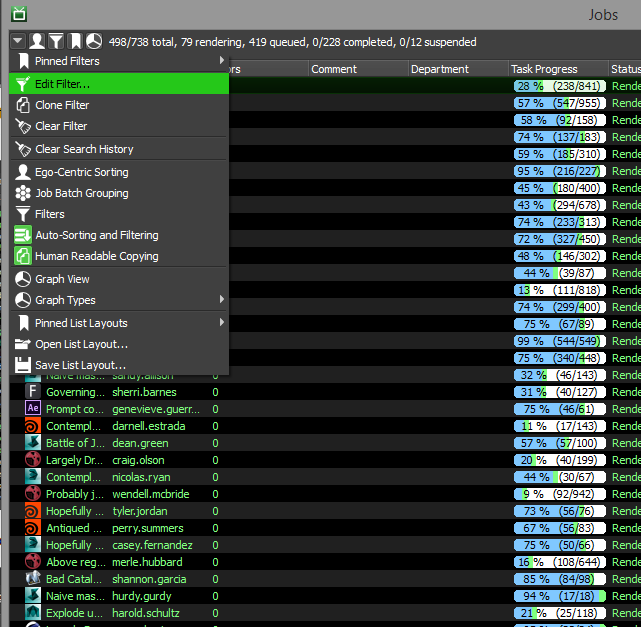Expand Pinned List Layouts submenu
The width and height of the screenshot is (641, 627).
click(119, 323)
